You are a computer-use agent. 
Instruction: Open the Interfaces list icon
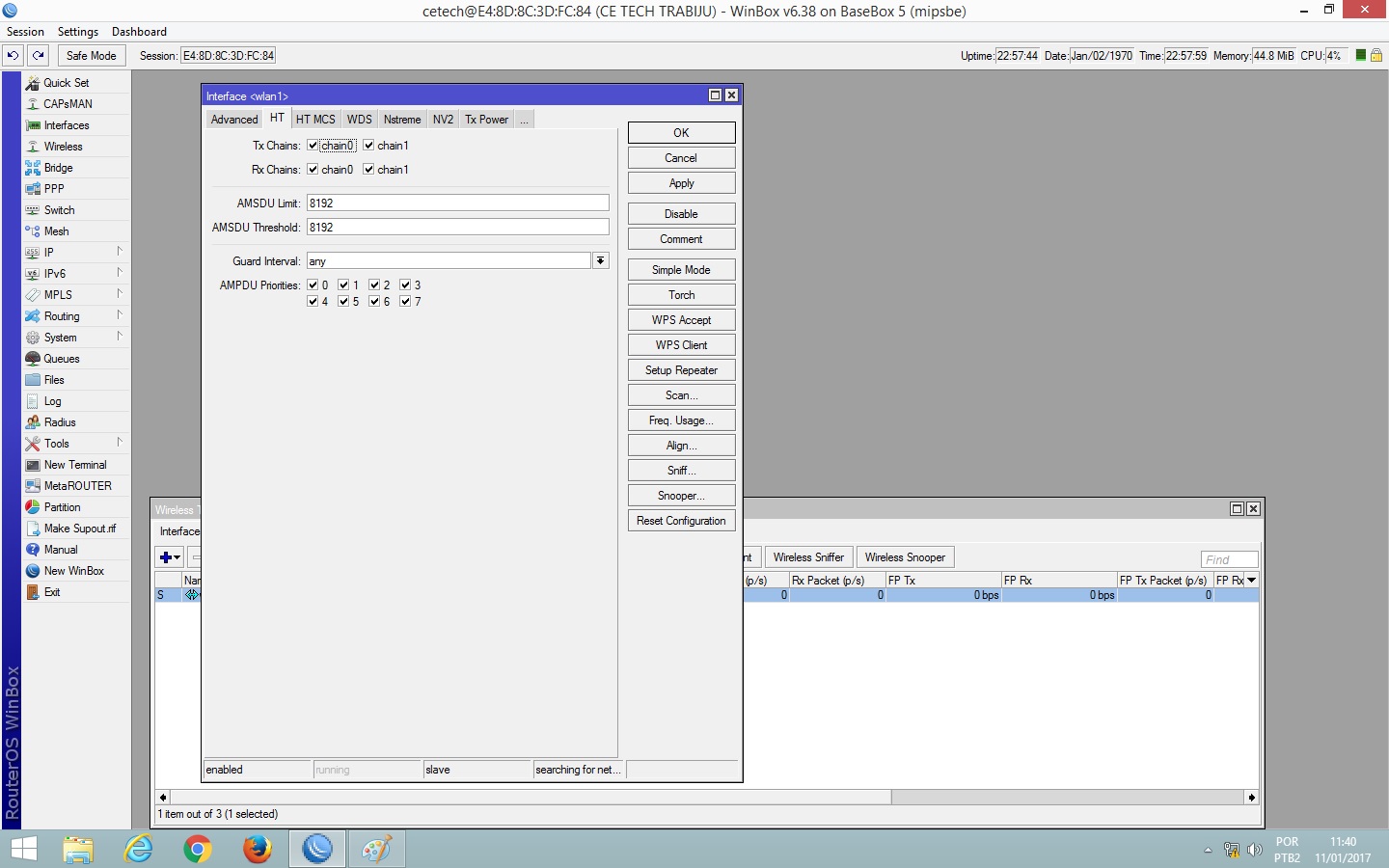33,125
